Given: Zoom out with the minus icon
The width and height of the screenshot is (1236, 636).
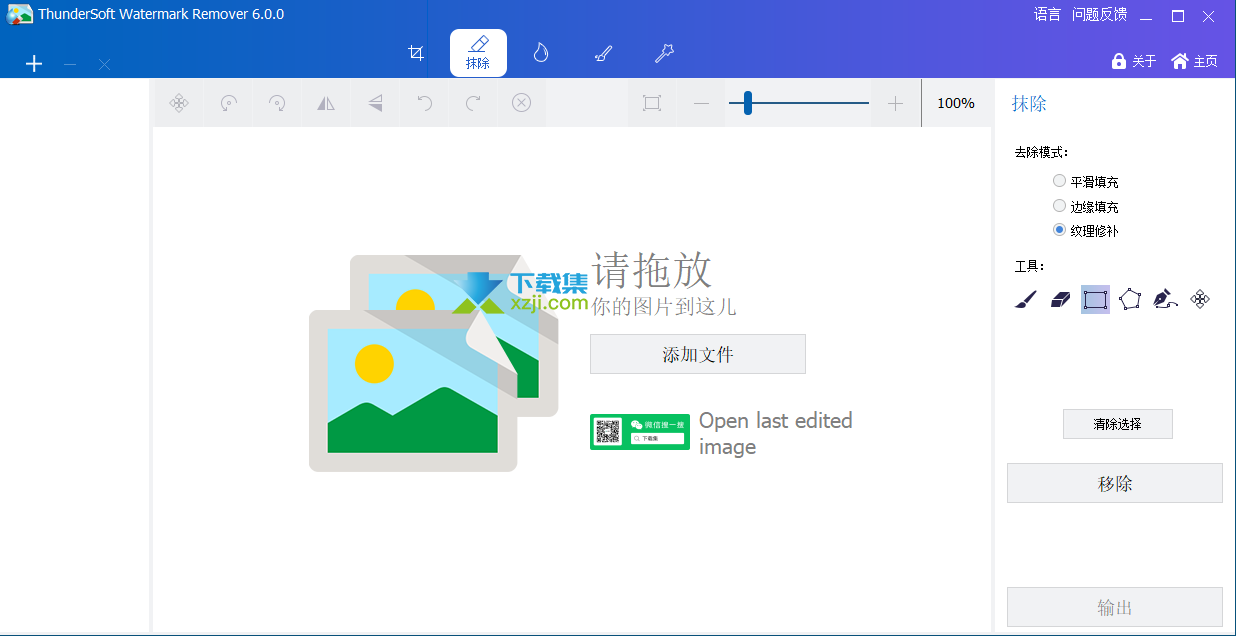Looking at the screenshot, I should coord(701,103).
